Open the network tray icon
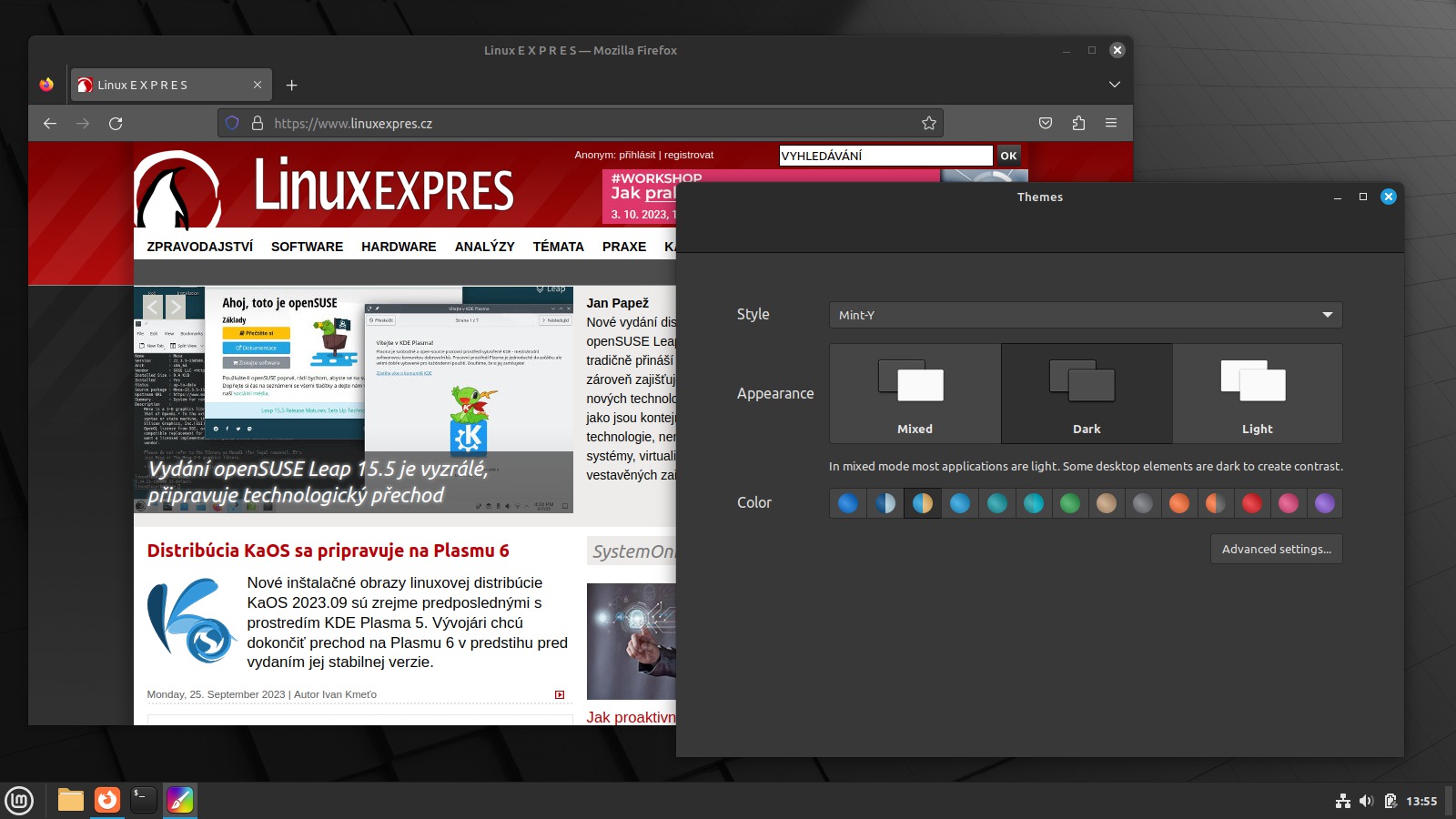Image resolution: width=1456 pixels, height=819 pixels. coord(1342,801)
